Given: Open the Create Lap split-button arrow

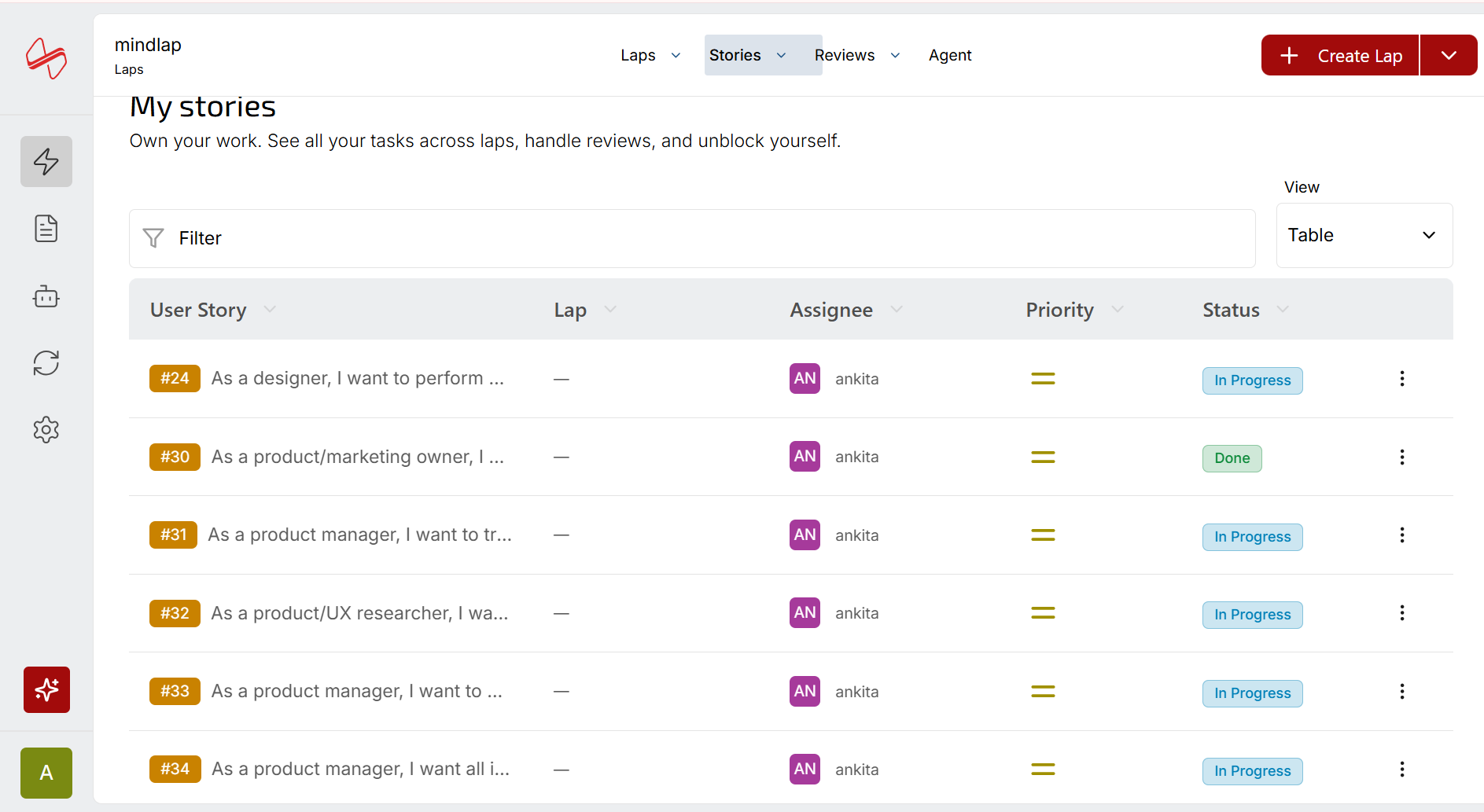Looking at the screenshot, I should pos(1449,55).
